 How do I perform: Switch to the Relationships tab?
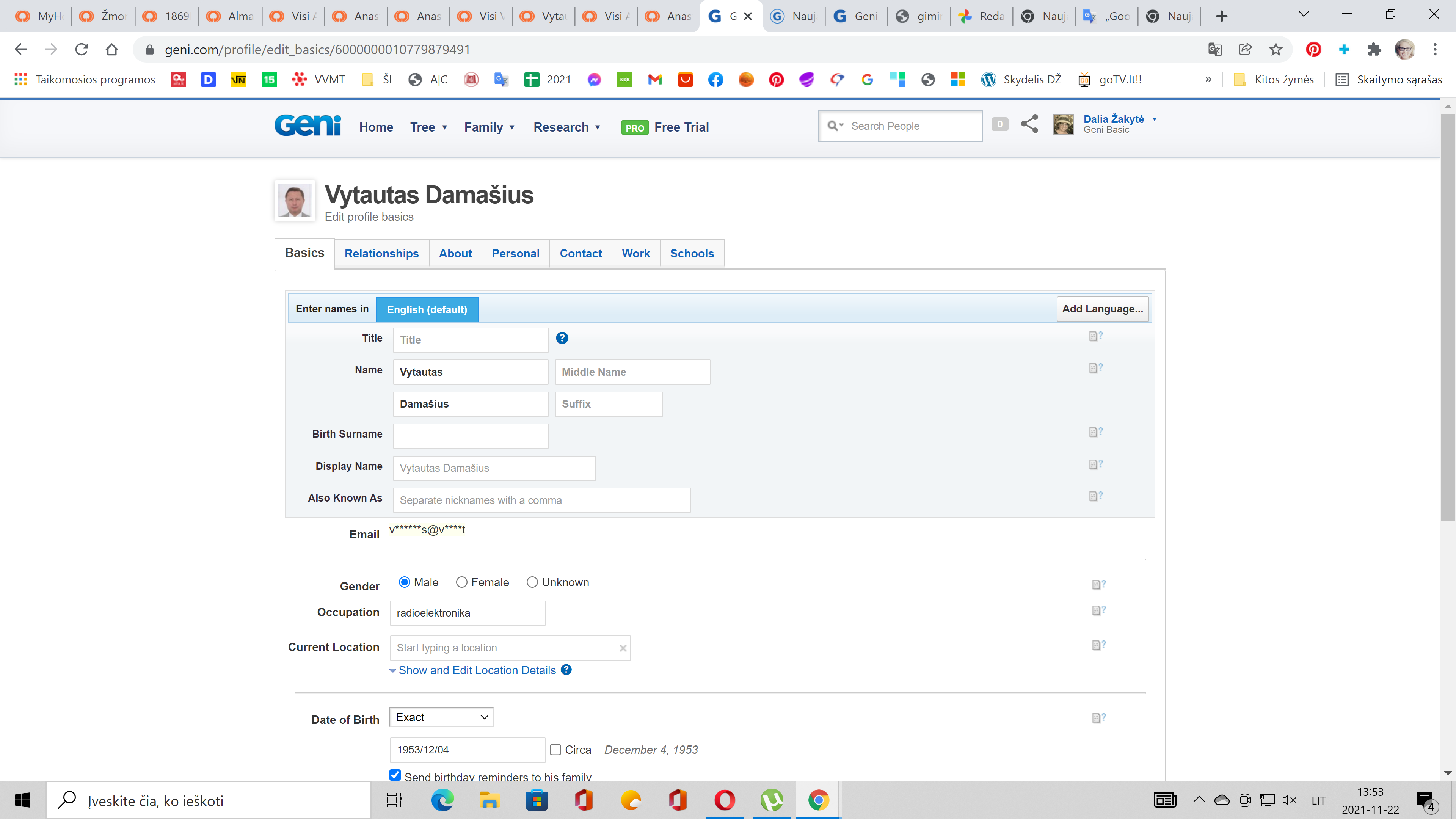381,253
